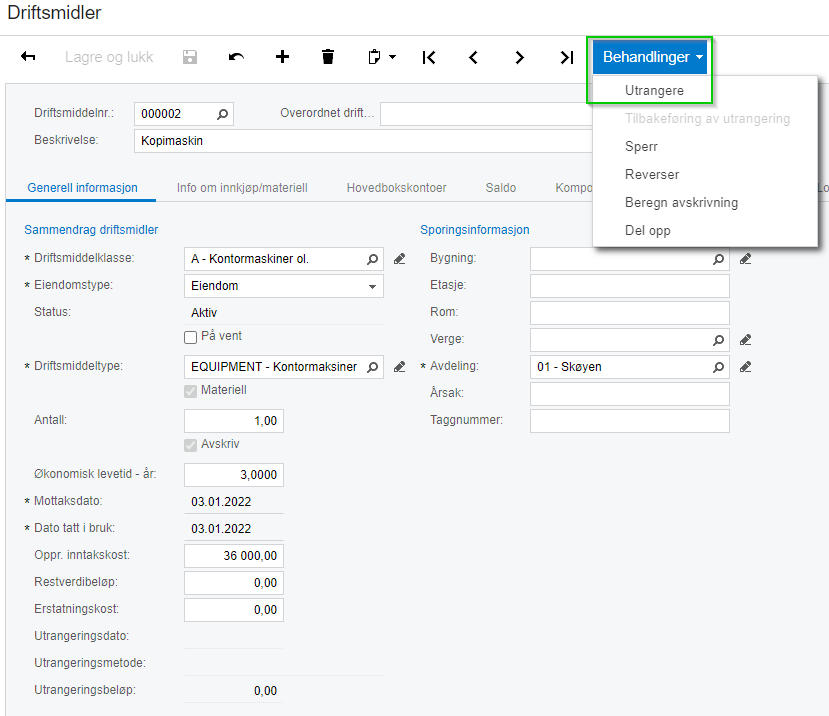
Task: Click the Etasje input field
Action: click(630, 286)
